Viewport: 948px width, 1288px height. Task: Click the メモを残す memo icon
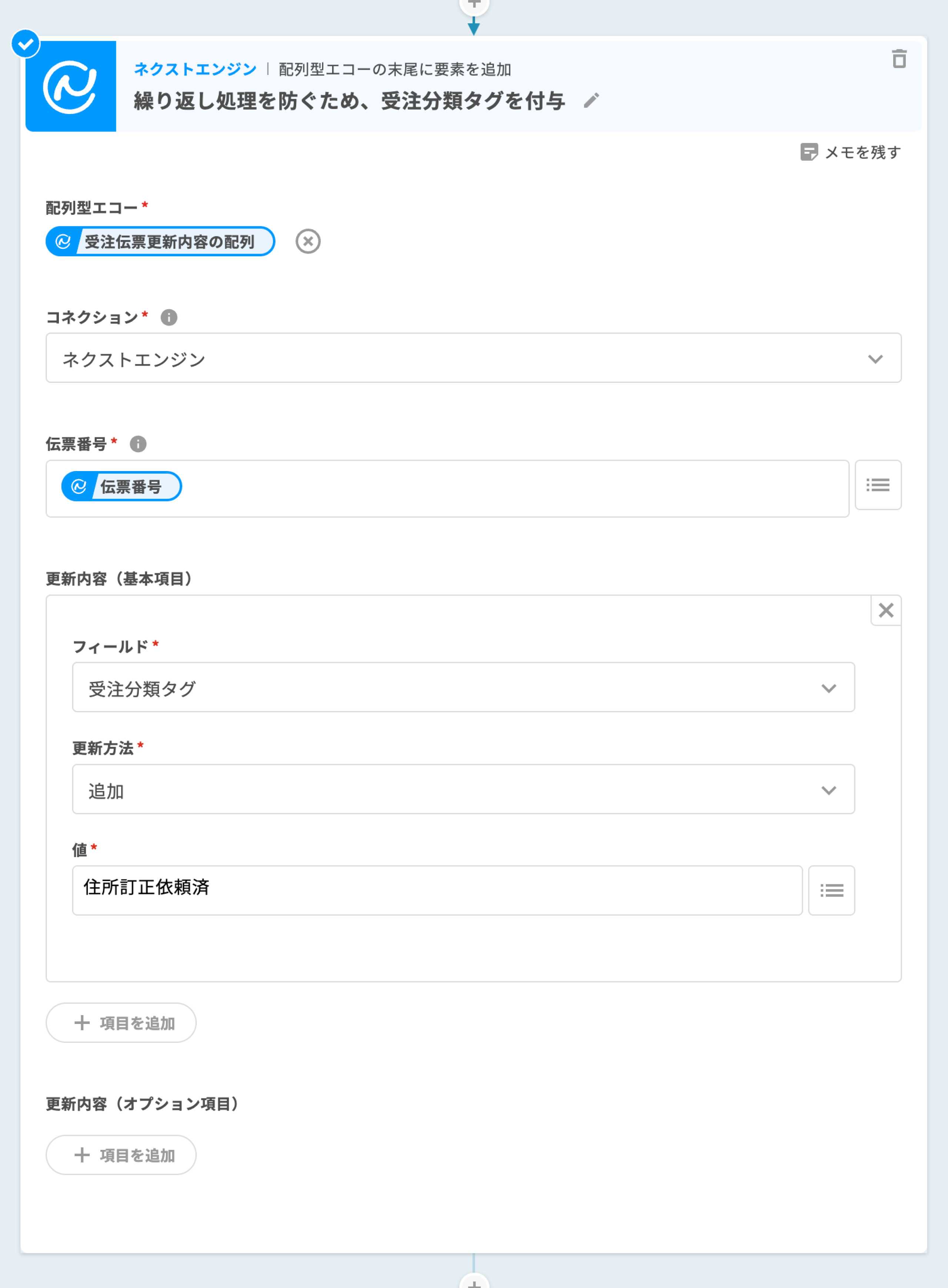coord(808,152)
